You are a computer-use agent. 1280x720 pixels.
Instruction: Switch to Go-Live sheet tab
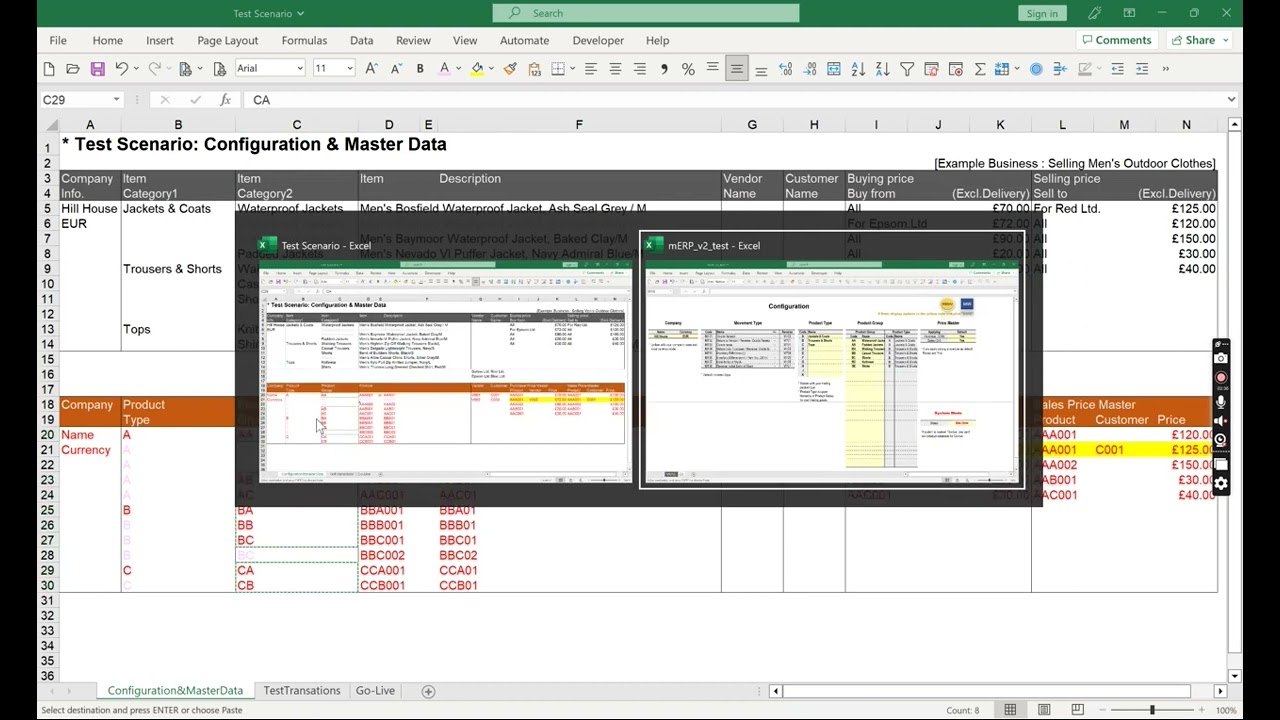pyautogui.click(x=375, y=691)
